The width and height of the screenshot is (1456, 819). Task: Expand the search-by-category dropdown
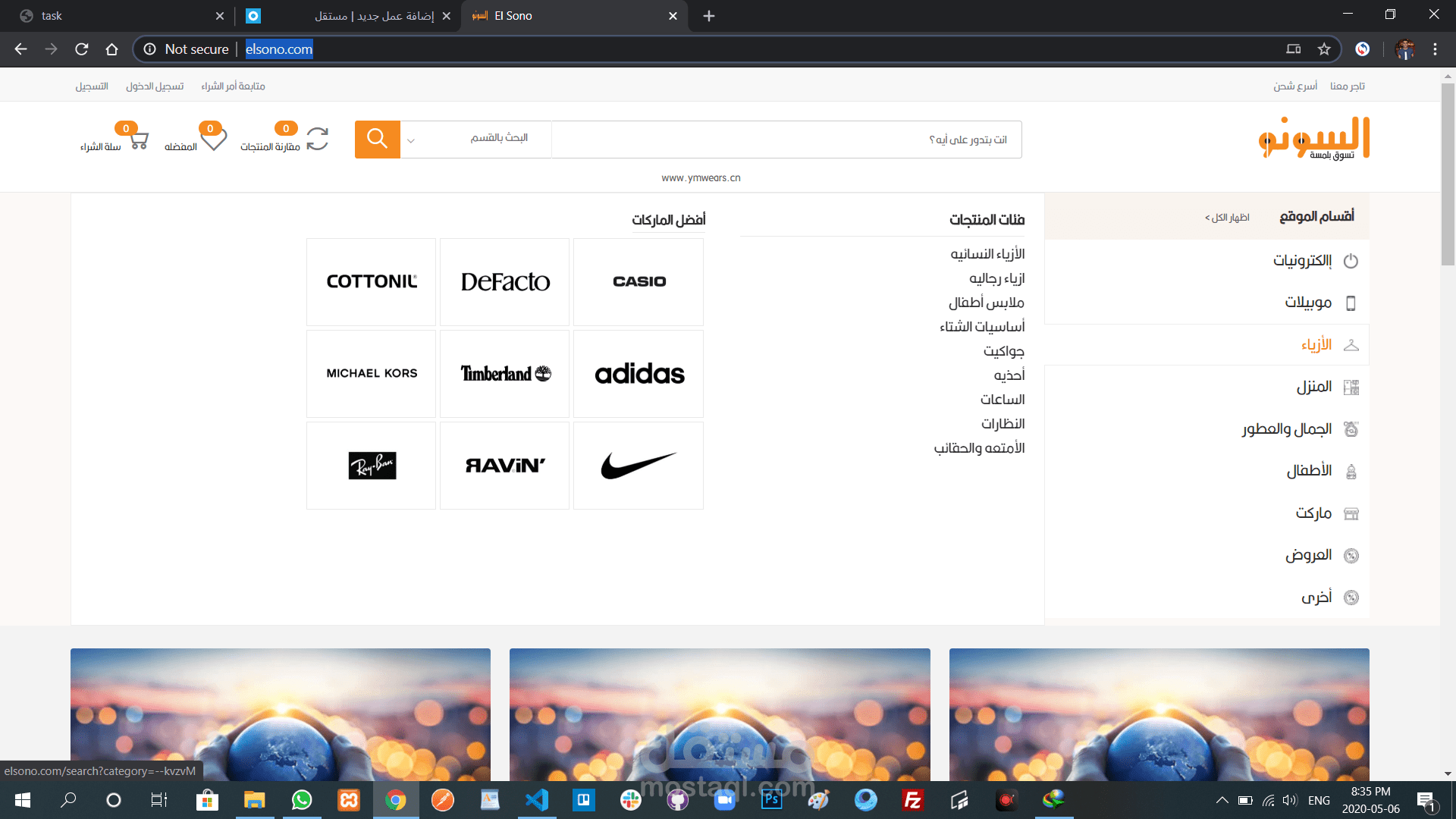pos(475,139)
